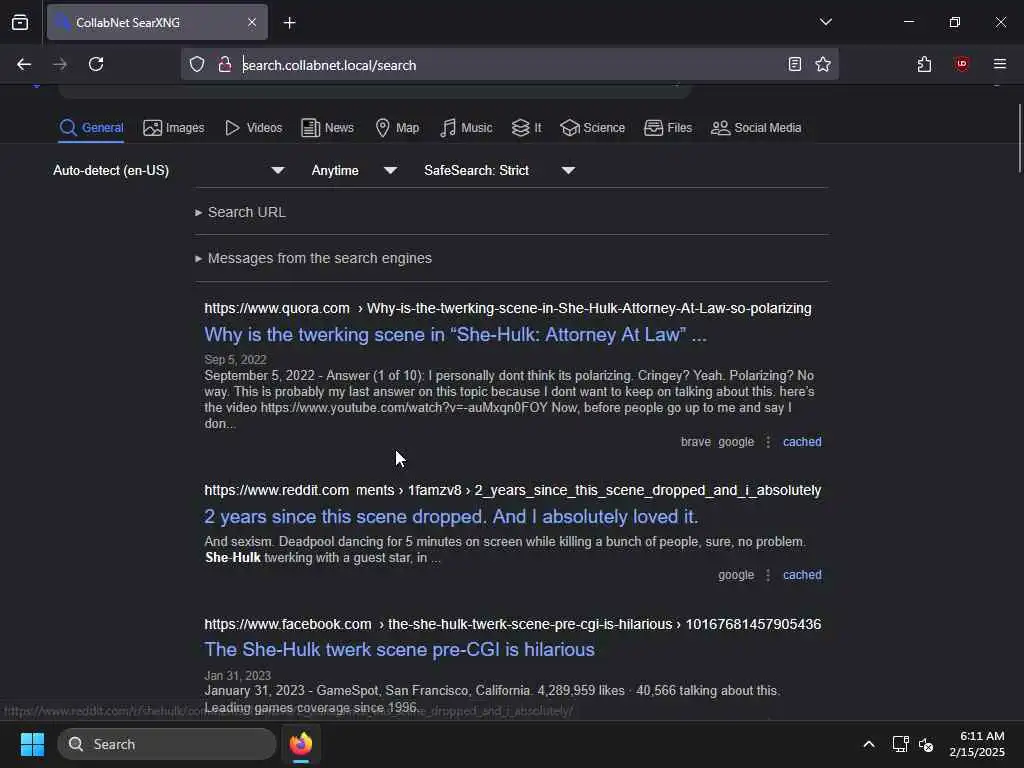Open Firefox from the taskbar

pos(301,744)
